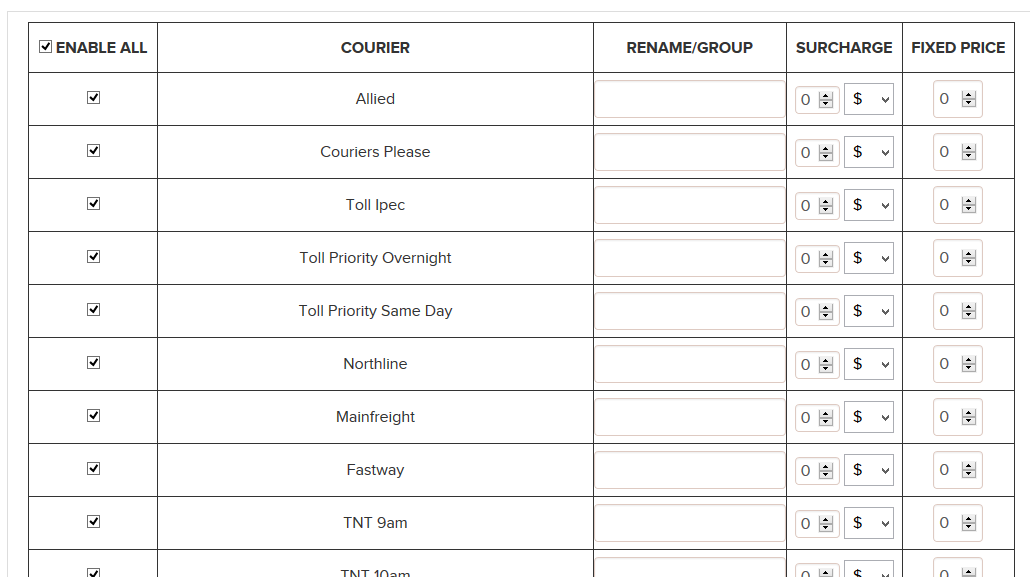Click surcharge spinner arrows for Toll Ipec
The width and height of the screenshot is (1030, 577).
point(826,206)
